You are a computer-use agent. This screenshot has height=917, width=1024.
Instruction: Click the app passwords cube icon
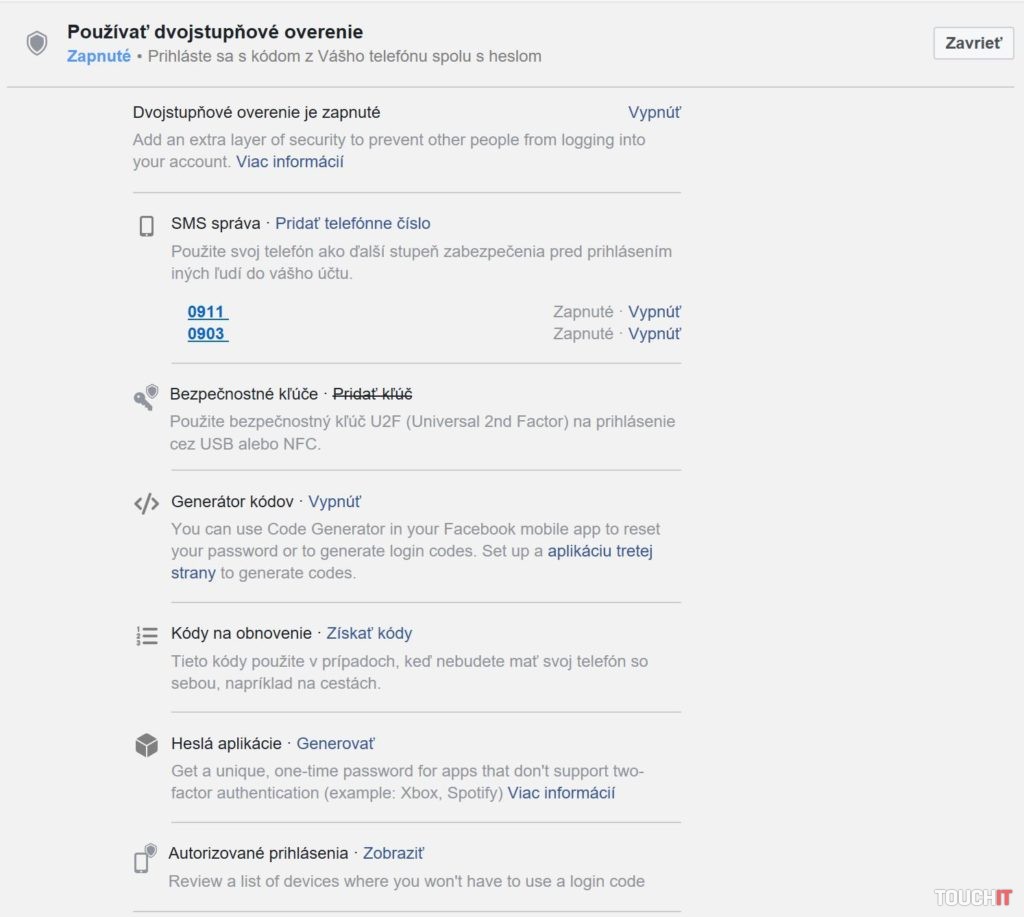[146, 746]
